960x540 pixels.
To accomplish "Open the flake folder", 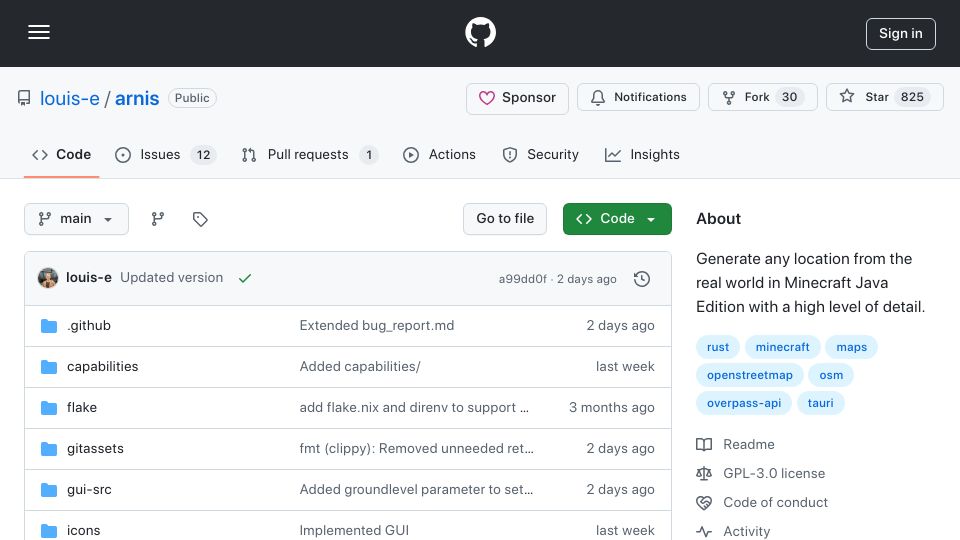I will click(81, 407).
